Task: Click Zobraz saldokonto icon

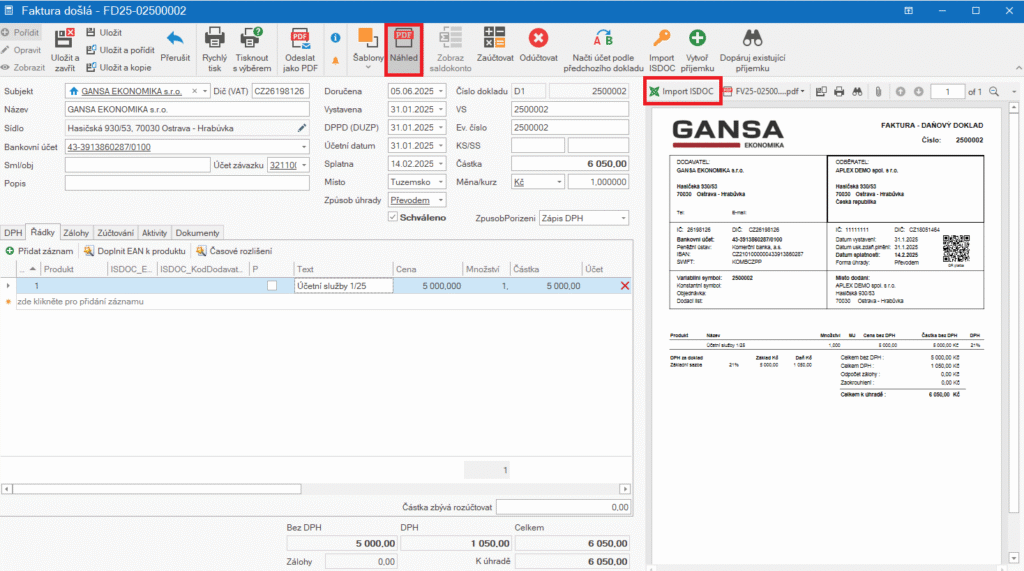Action: (x=450, y=39)
